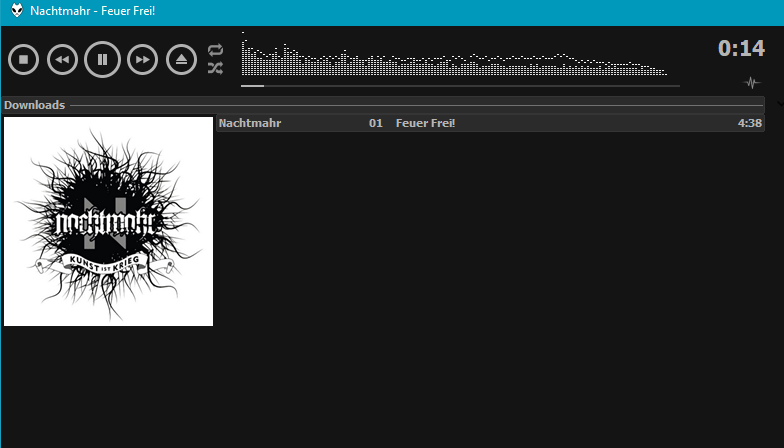The height and width of the screenshot is (448, 784).
Task: Open files with the eject button
Action: 182,60
